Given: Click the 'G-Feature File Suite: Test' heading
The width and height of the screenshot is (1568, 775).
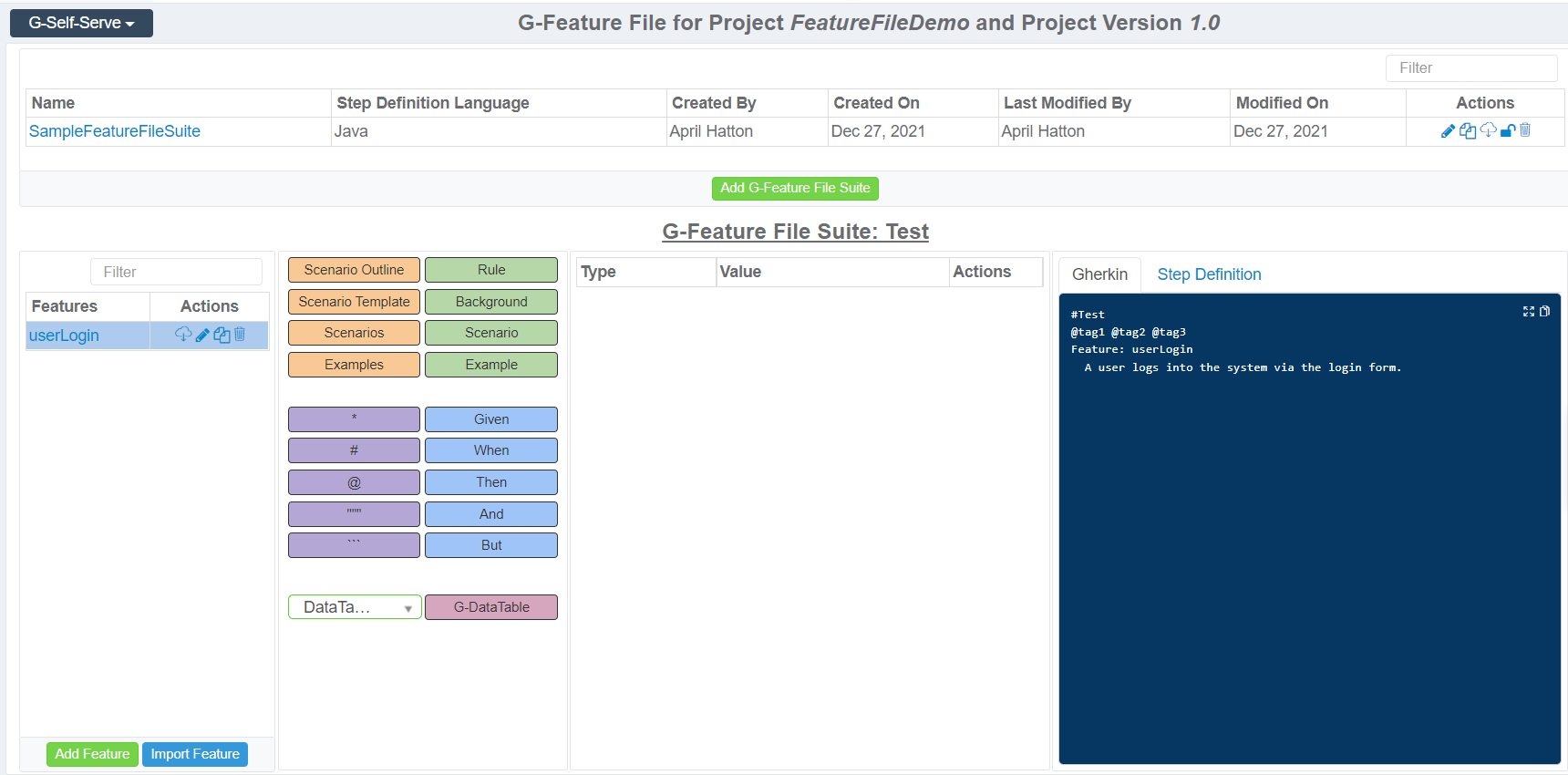Looking at the screenshot, I should pos(795,232).
